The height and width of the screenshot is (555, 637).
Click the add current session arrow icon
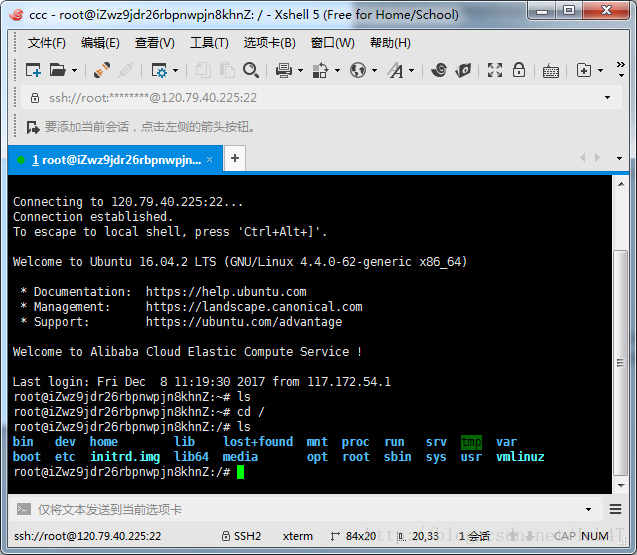(x=33, y=127)
